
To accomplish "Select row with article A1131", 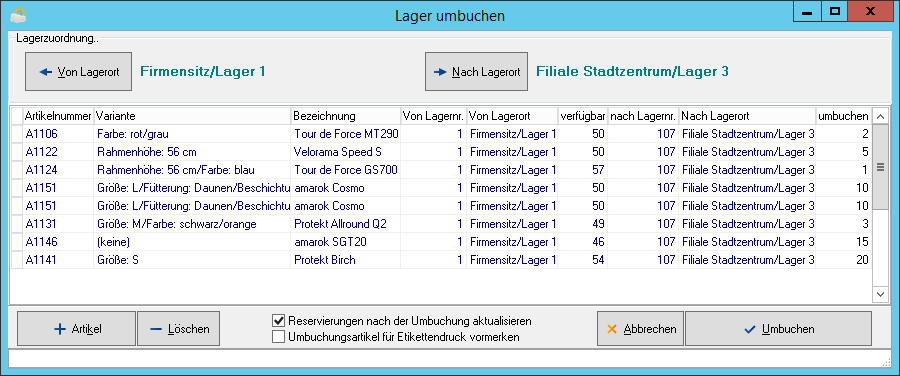I will click(441, 224).
